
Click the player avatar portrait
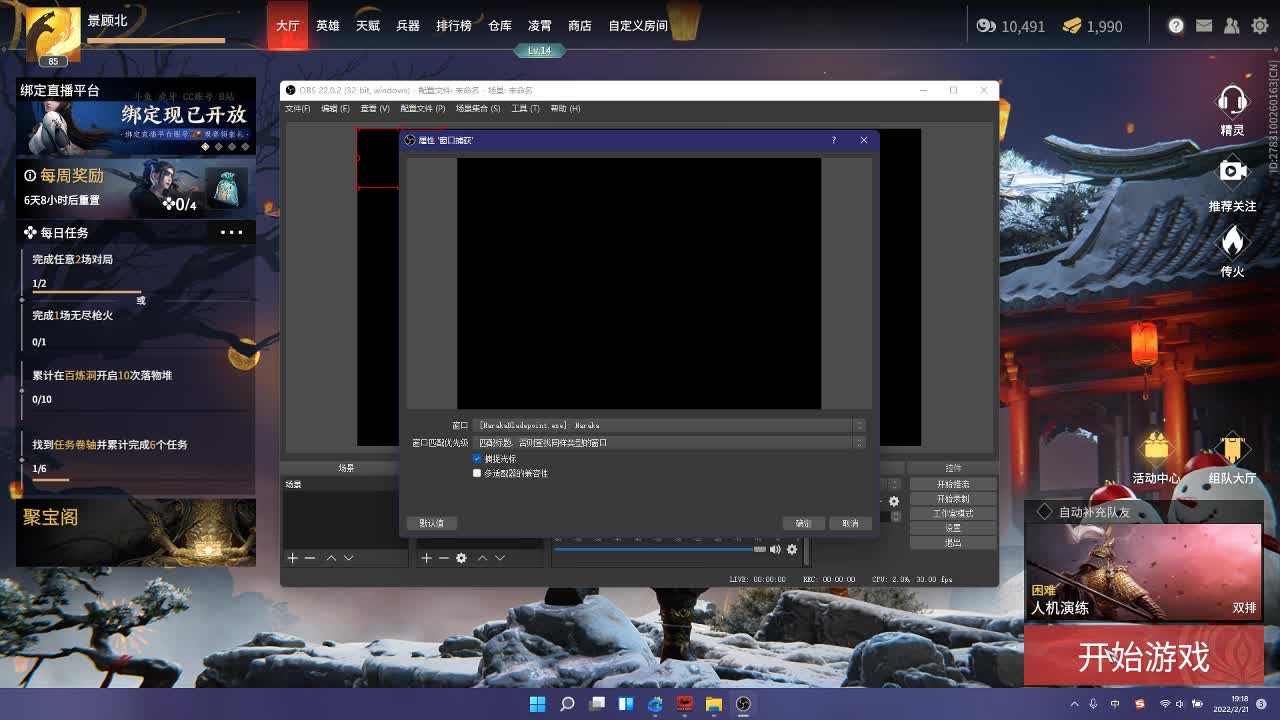pos(53,35)
